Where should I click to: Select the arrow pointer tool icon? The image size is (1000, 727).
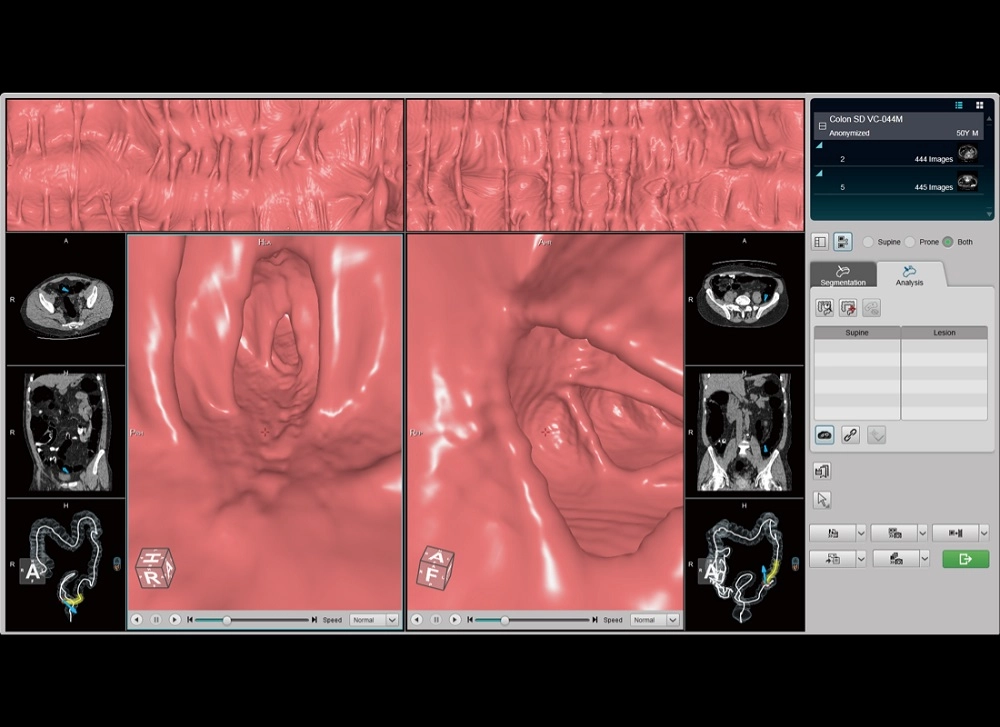pos(823,499)
